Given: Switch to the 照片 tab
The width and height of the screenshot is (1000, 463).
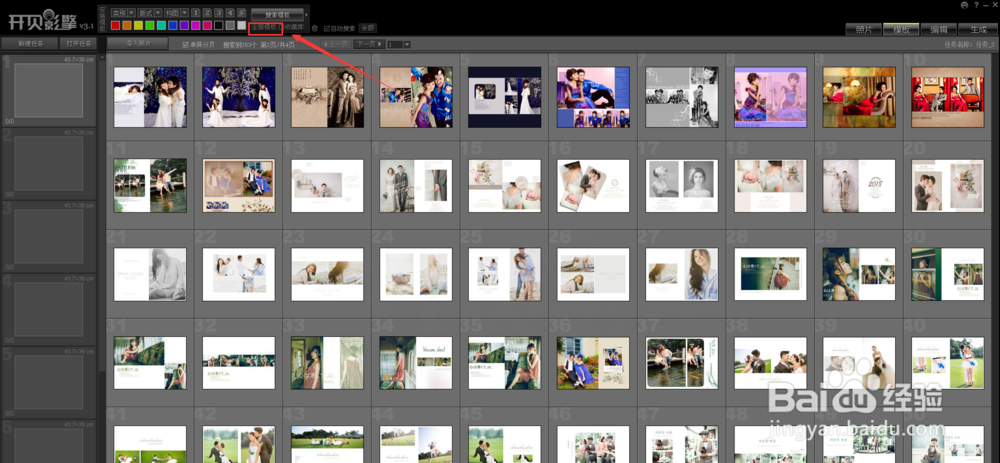Looking at the screenshot, I should pyautogui.click(x=864, y=29).
